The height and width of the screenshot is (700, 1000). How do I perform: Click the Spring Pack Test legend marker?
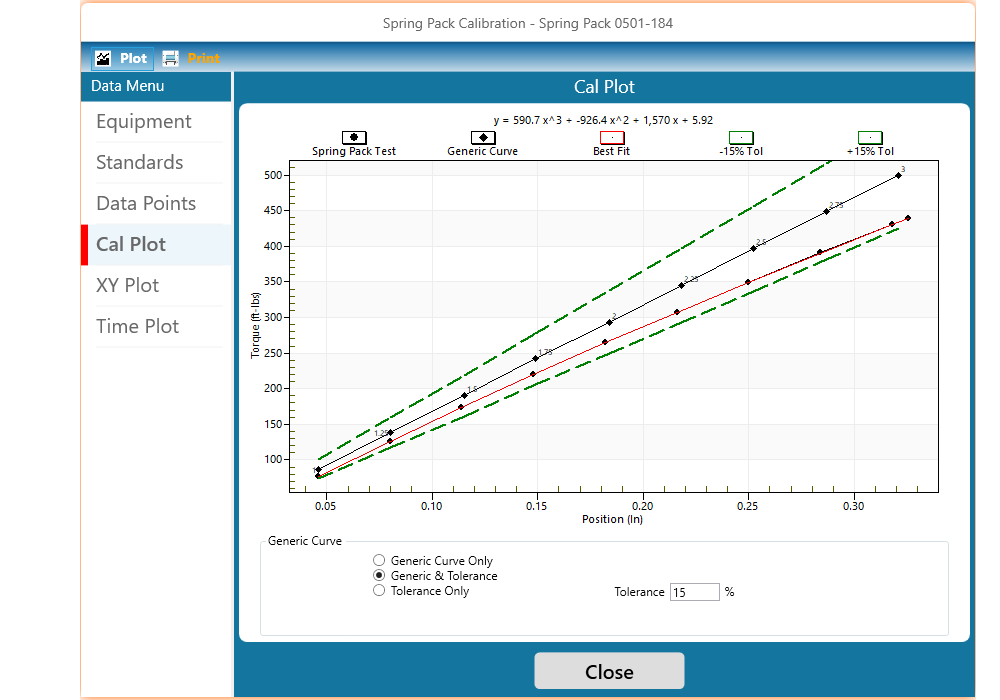[354, 138]
